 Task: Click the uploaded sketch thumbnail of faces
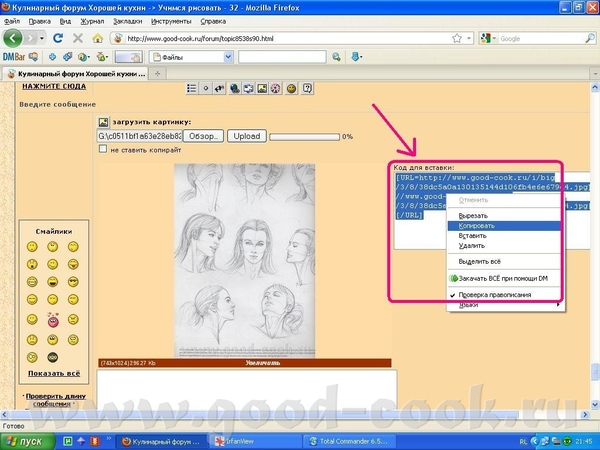pos(245,261)
